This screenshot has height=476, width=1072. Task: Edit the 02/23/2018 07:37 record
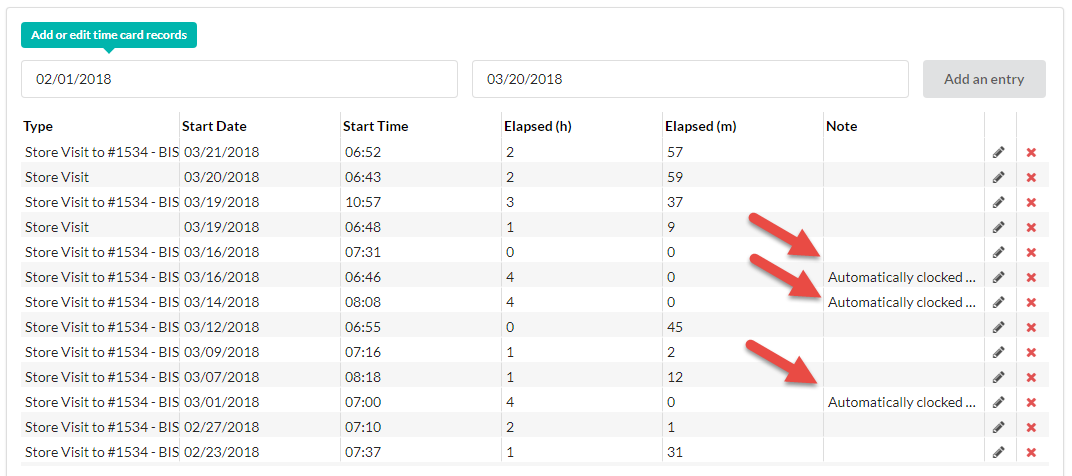click(998, 451)
